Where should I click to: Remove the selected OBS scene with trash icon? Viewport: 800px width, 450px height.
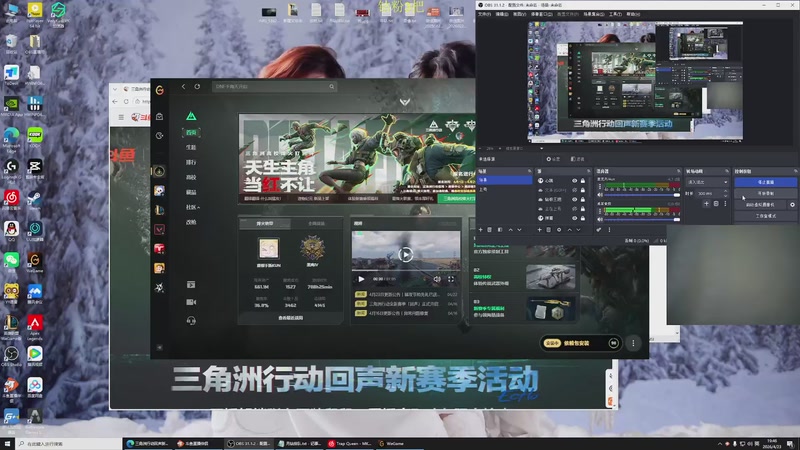pos(489,230)
